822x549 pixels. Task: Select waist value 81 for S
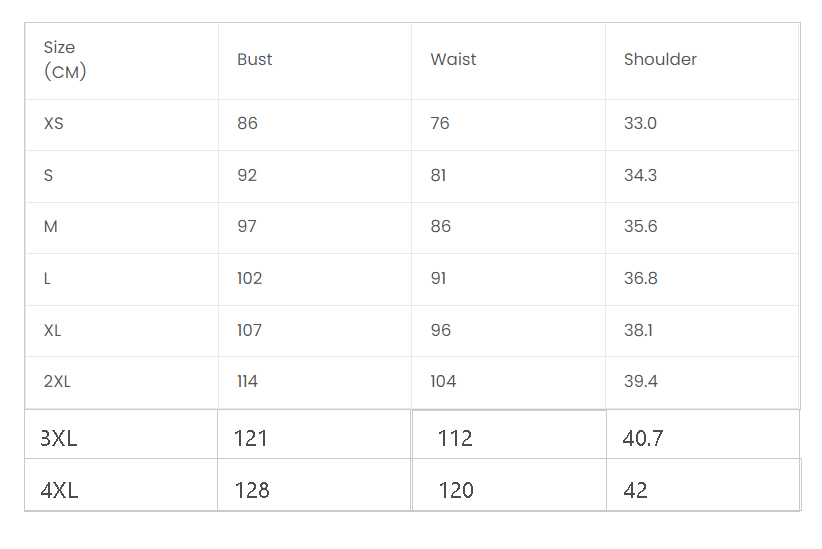438,176
